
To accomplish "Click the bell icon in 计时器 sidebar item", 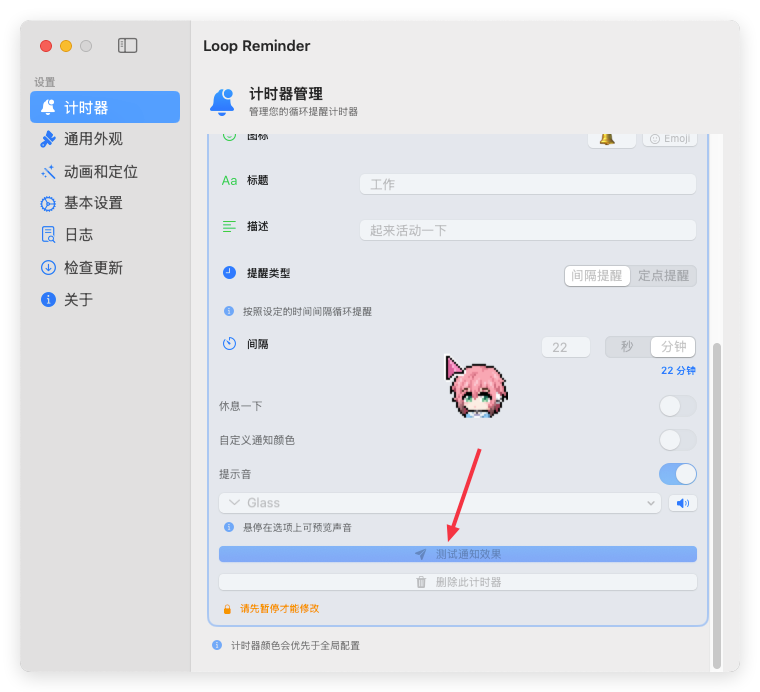I will tap(48, 107).
